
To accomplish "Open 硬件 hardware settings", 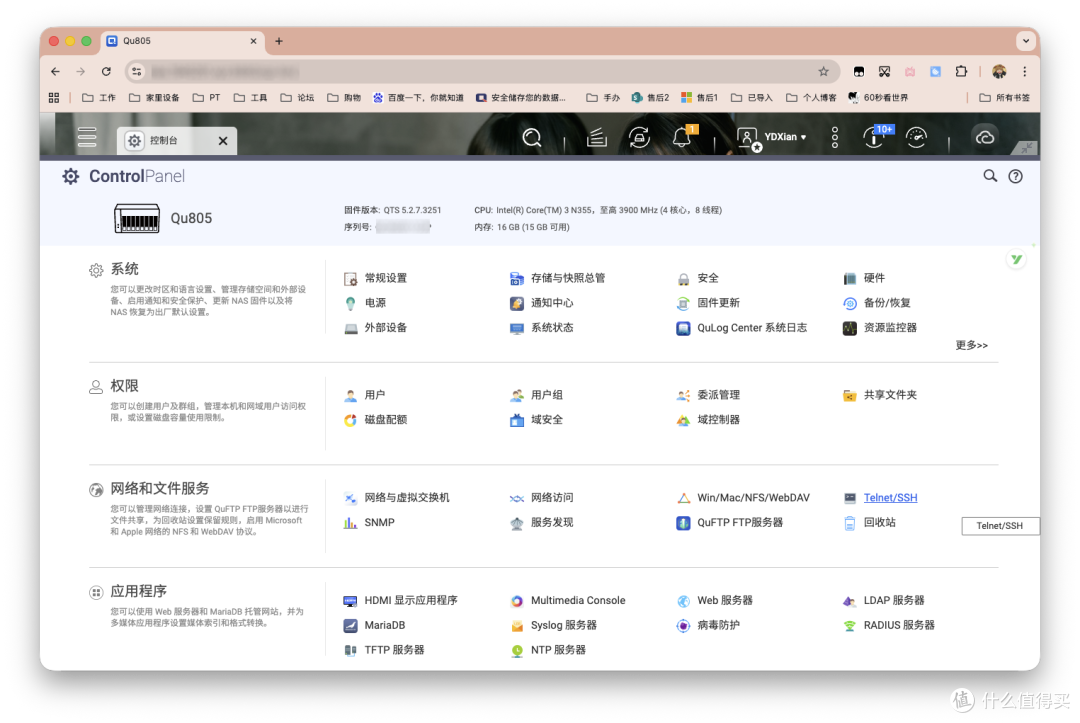I will click(864, 278).
